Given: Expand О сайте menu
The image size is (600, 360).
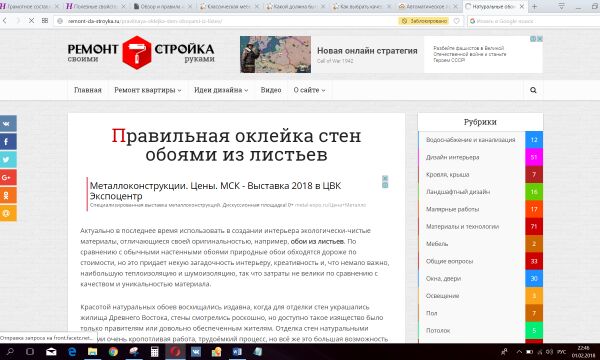Looking at the screenshot, I should [309, 90].
